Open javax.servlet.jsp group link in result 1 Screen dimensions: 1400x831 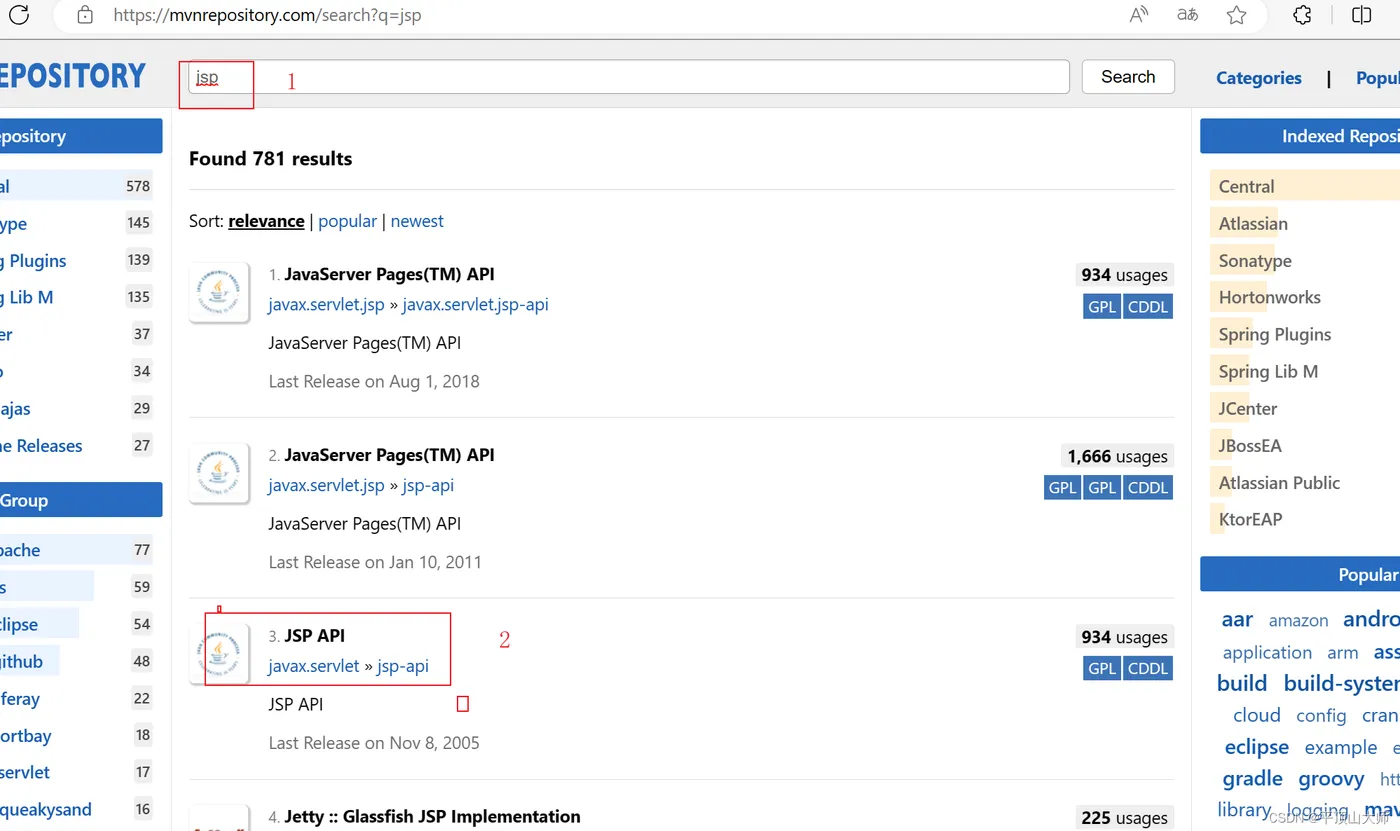click(x=326, y=304)
